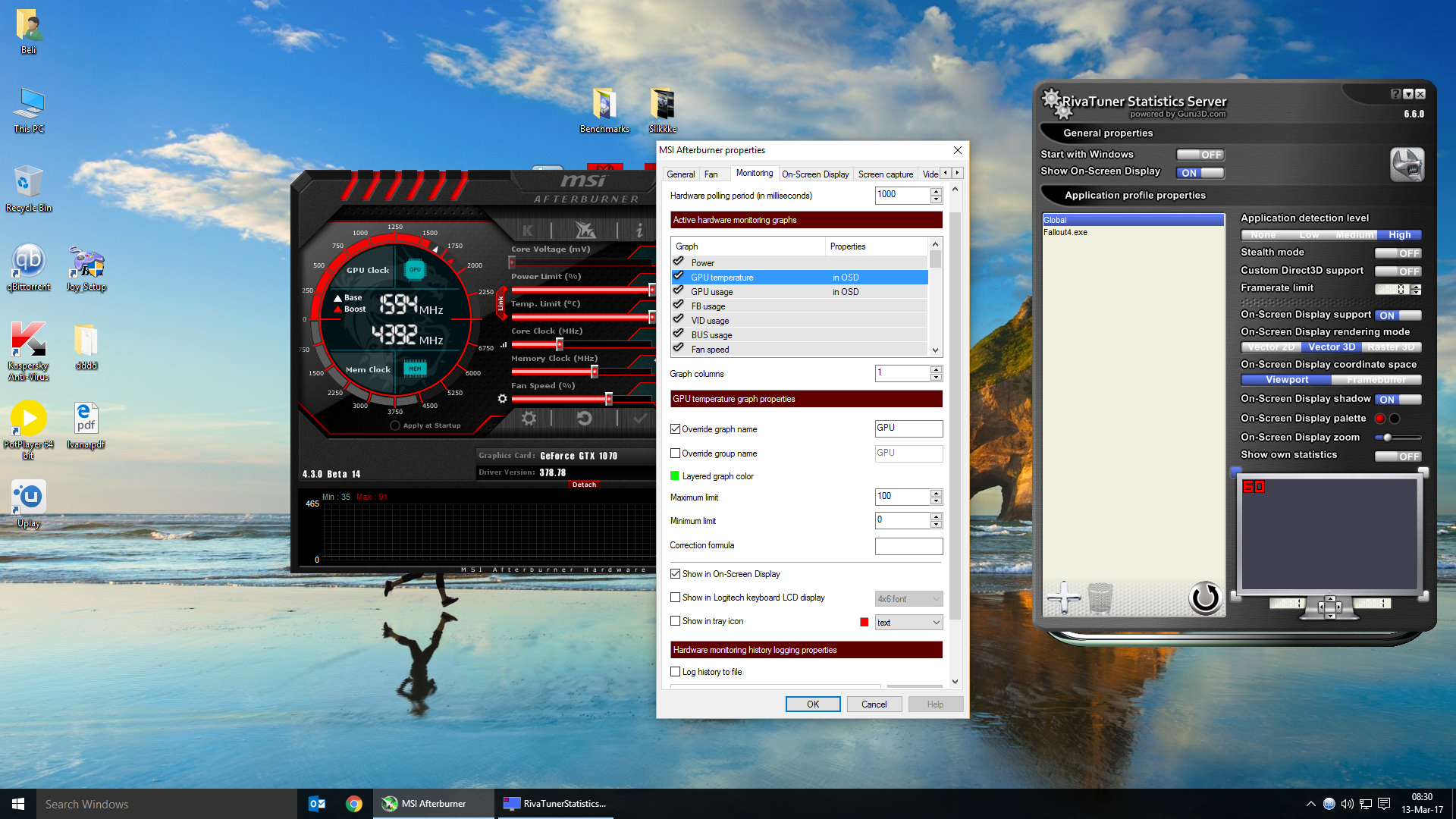Increase Minimum limit stepper
1456x819 pixels.
[937, 516]
